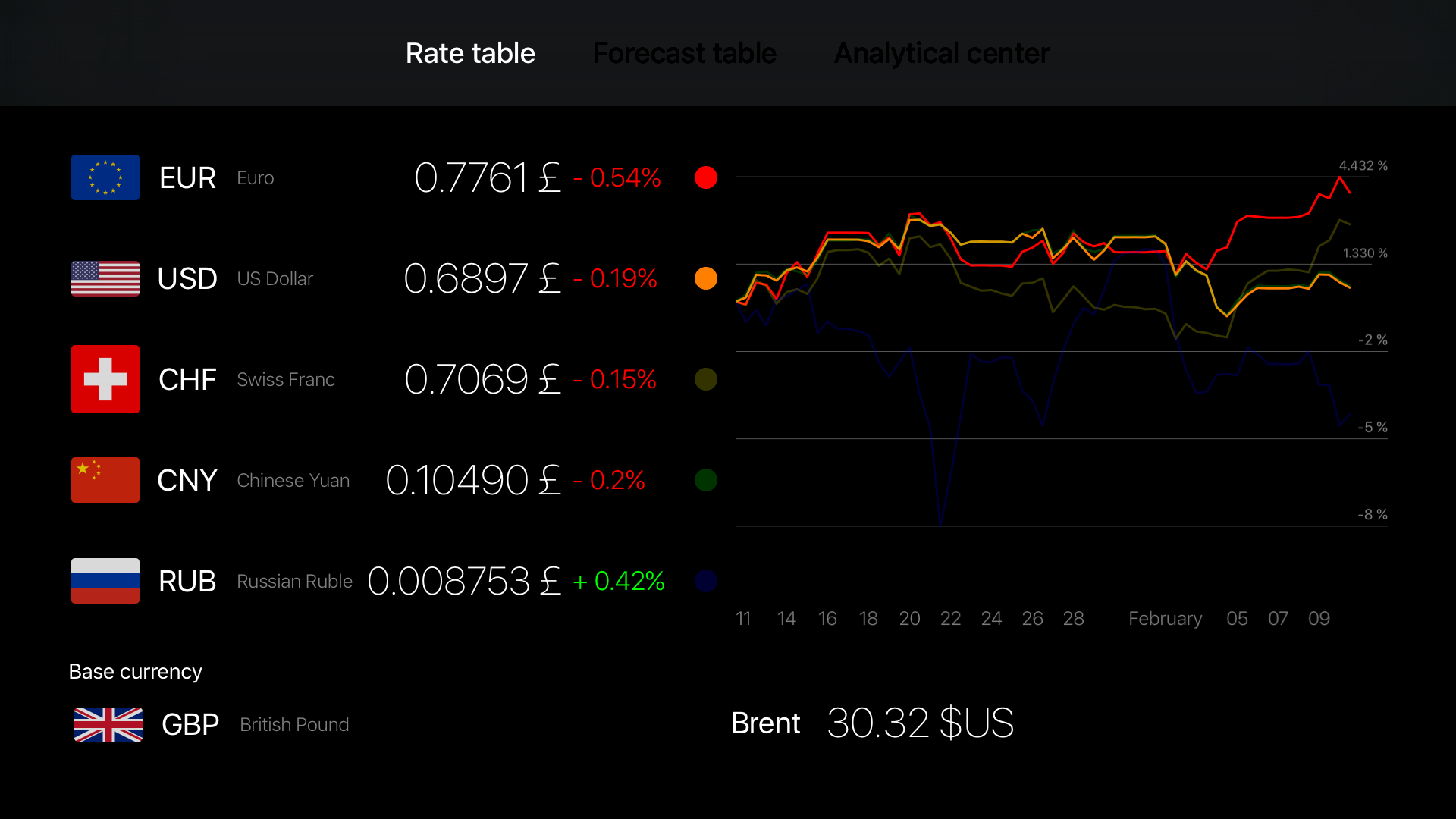Select the USD currency code
This screenshot has height=819, width=1456.
tap(187, 278)
